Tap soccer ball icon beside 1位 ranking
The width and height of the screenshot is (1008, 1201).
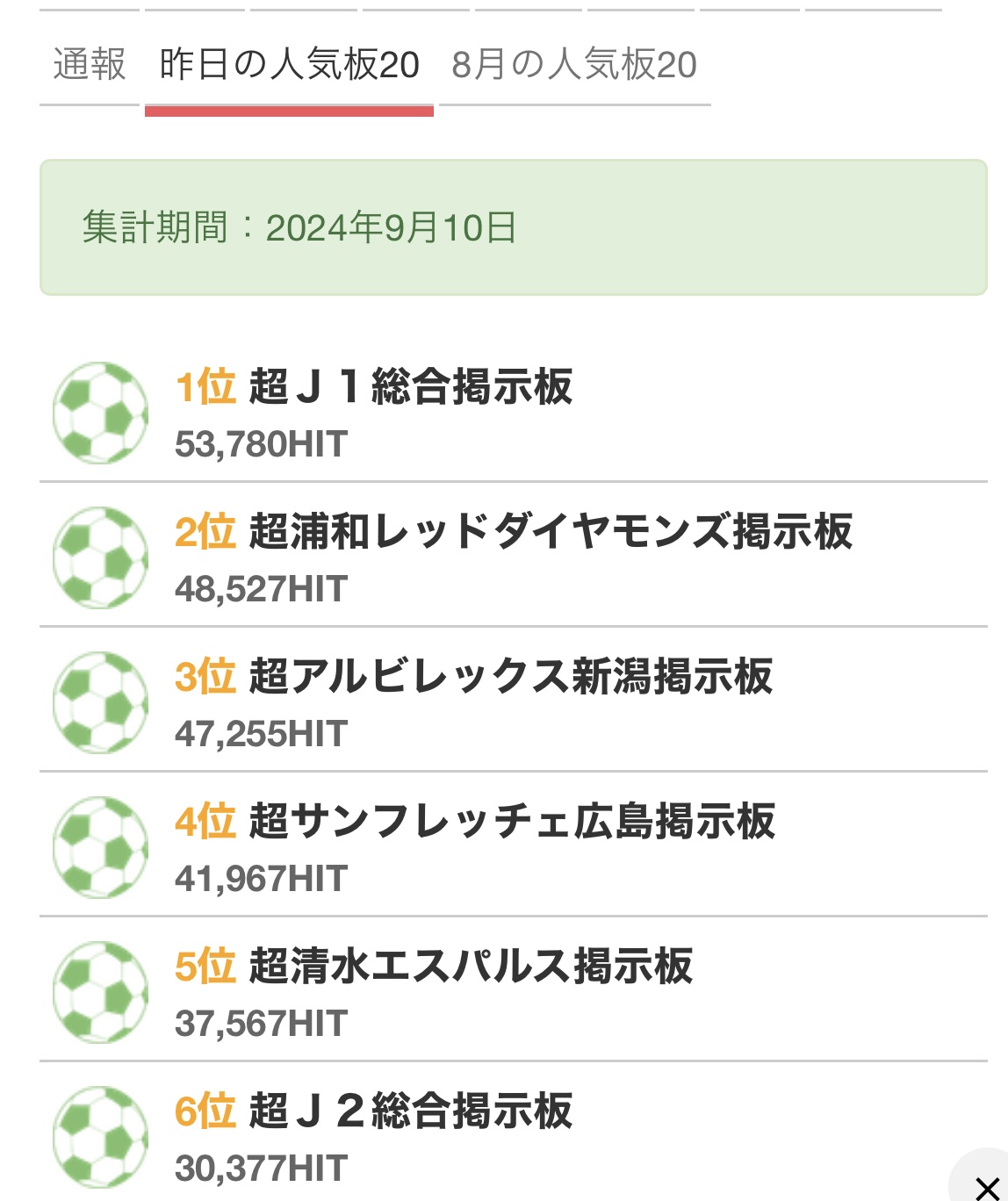click(100, 413)
